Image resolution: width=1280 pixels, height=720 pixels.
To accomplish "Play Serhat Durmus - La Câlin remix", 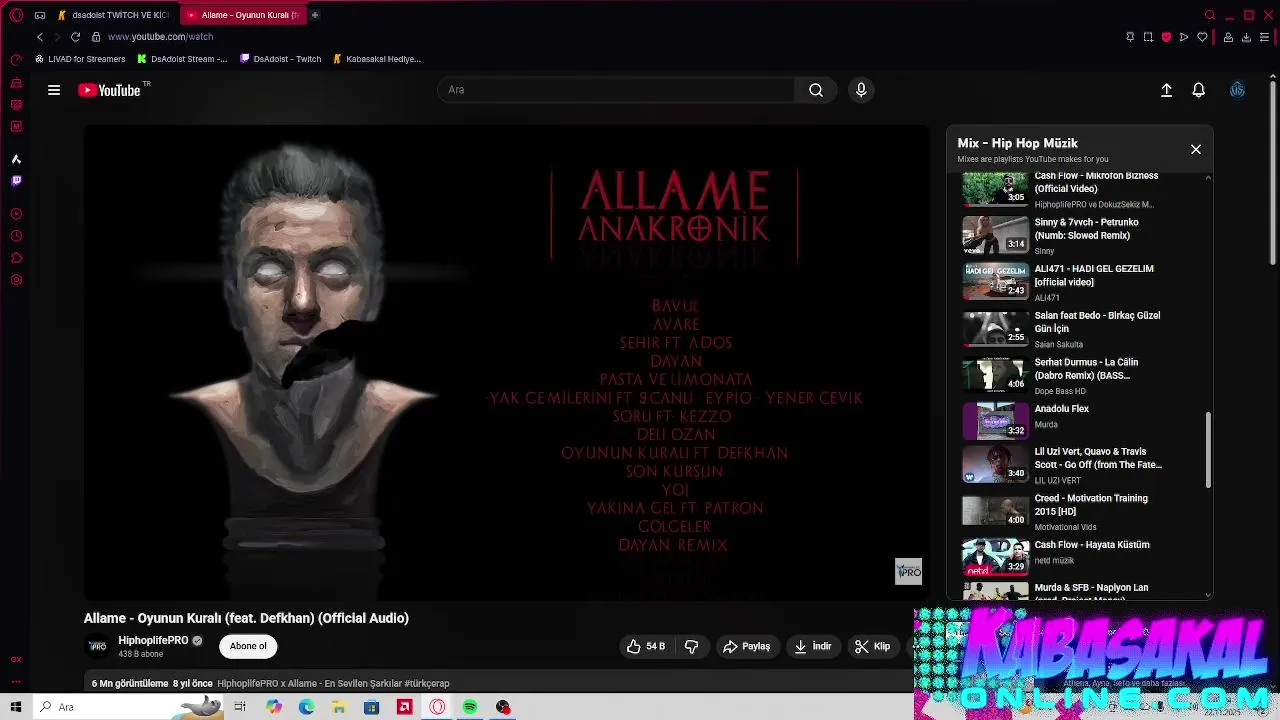I will pyautogui.click(x=1061, y=375).
